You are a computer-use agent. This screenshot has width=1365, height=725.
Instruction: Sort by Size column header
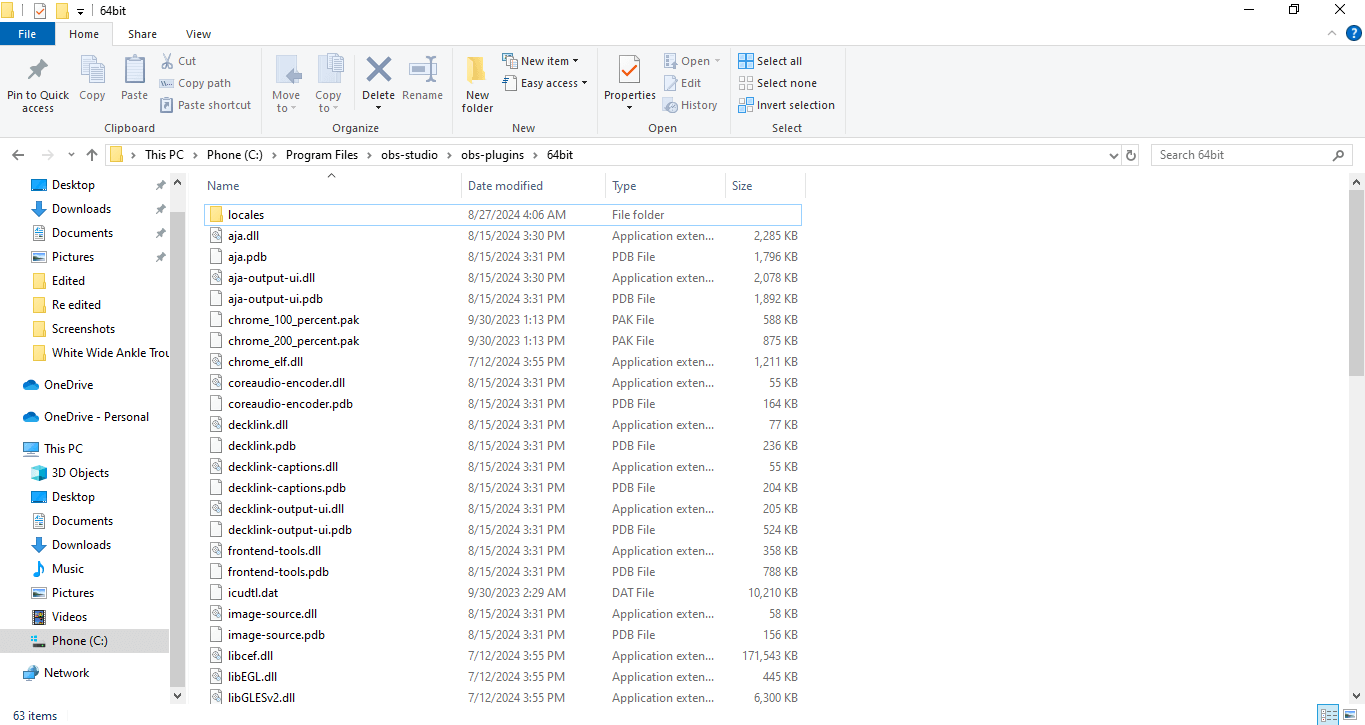pyautogui.click(x=765, y=186)
